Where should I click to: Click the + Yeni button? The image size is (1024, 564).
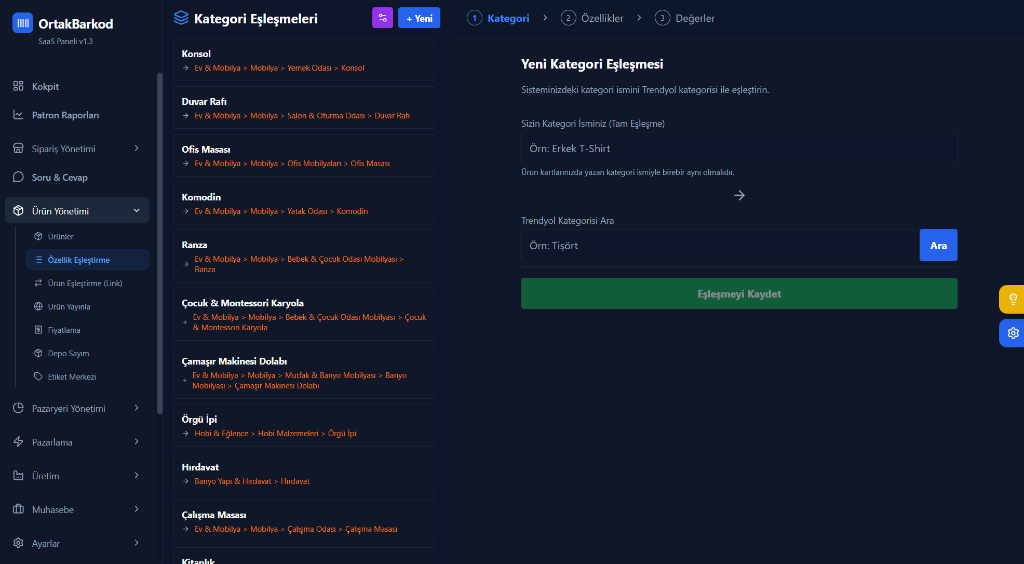(x=418, y=18)
